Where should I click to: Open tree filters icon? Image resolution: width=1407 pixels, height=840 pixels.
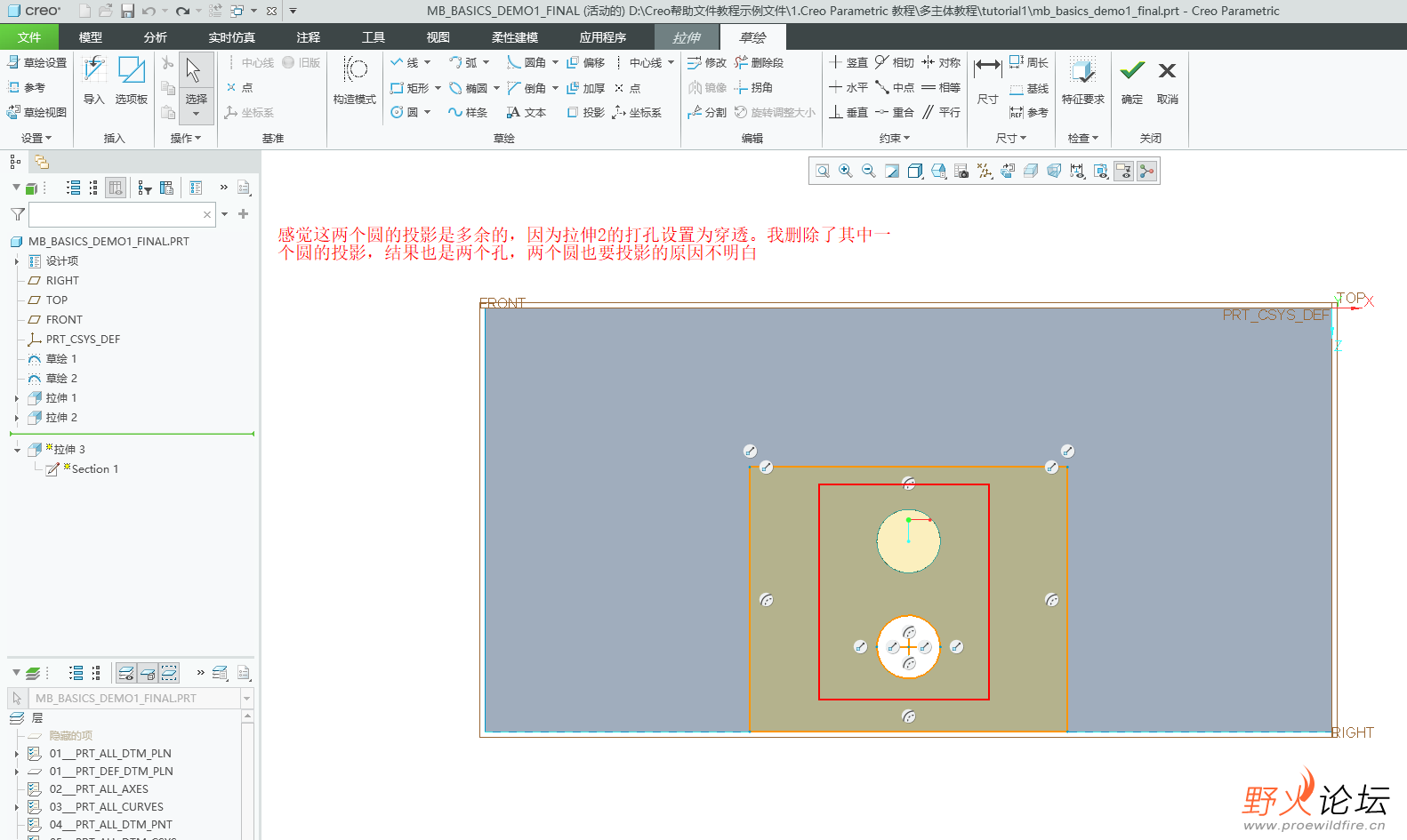(x=145, y=188)
